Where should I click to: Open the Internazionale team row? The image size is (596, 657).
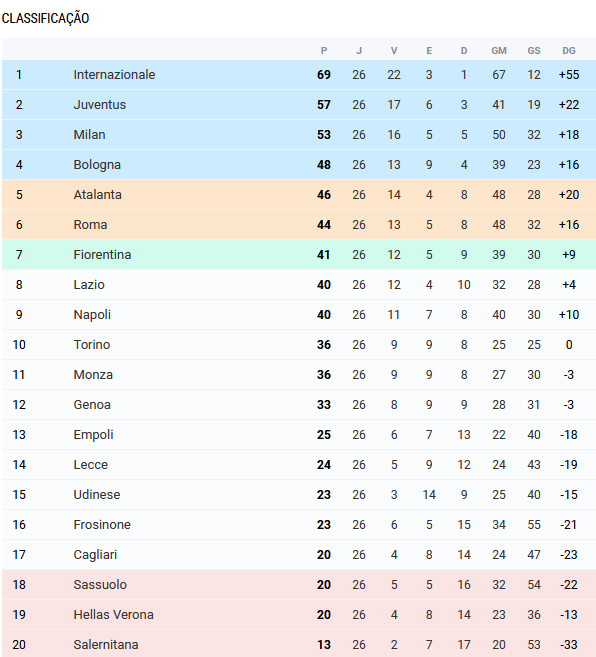point(299,75)
